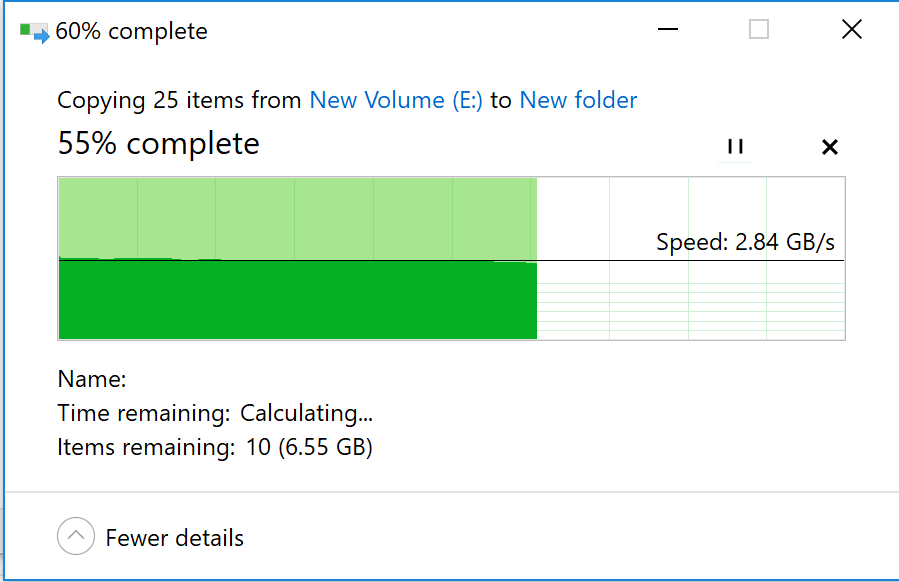899x582 pixels.
Task: Open the New Volume (E:) source link
Action: (x=396, y=100)
